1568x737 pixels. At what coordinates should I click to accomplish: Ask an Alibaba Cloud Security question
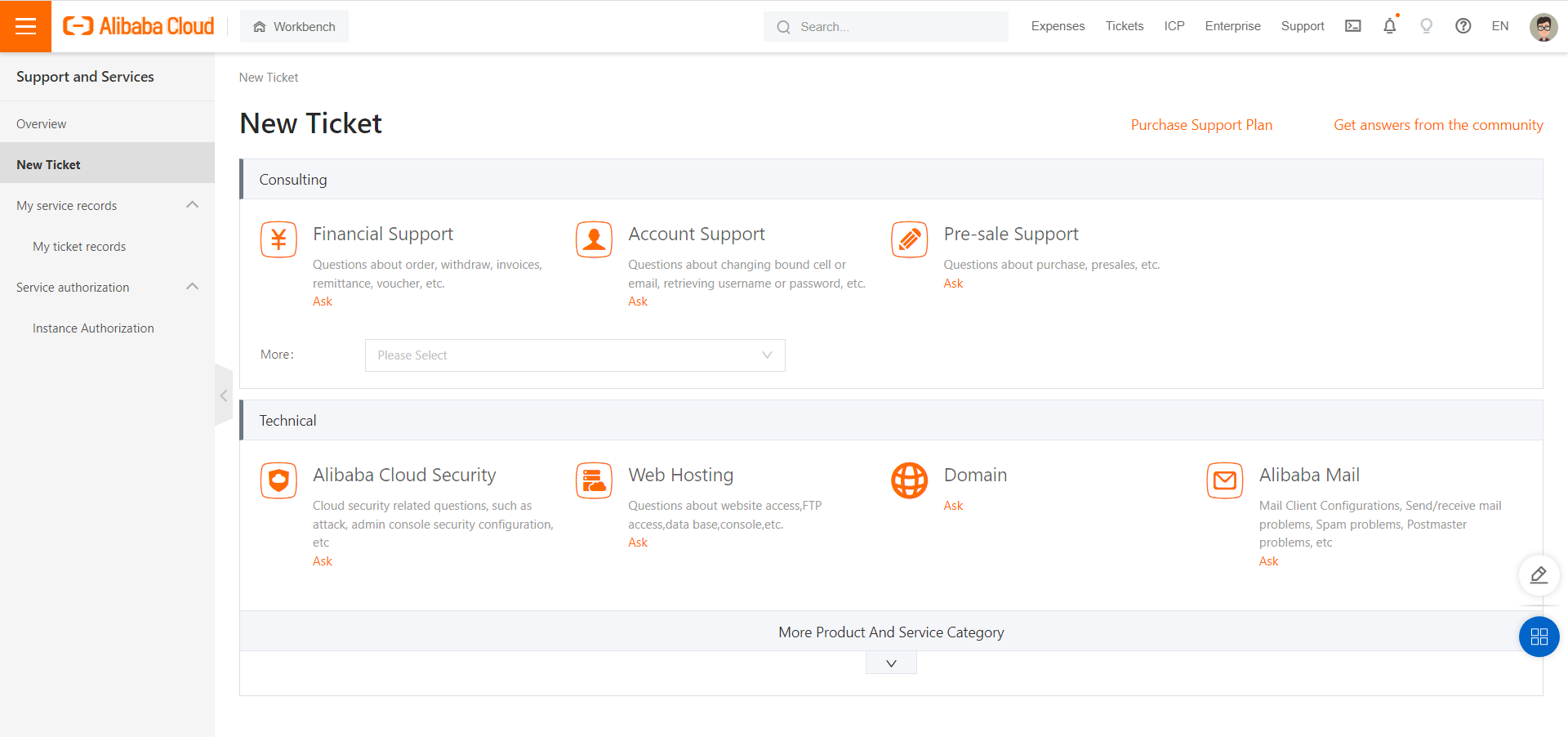pos(323,561)
